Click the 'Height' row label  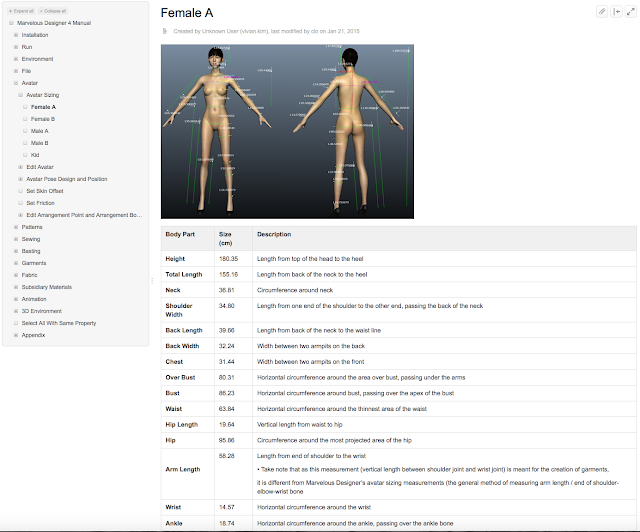point(175,259)
